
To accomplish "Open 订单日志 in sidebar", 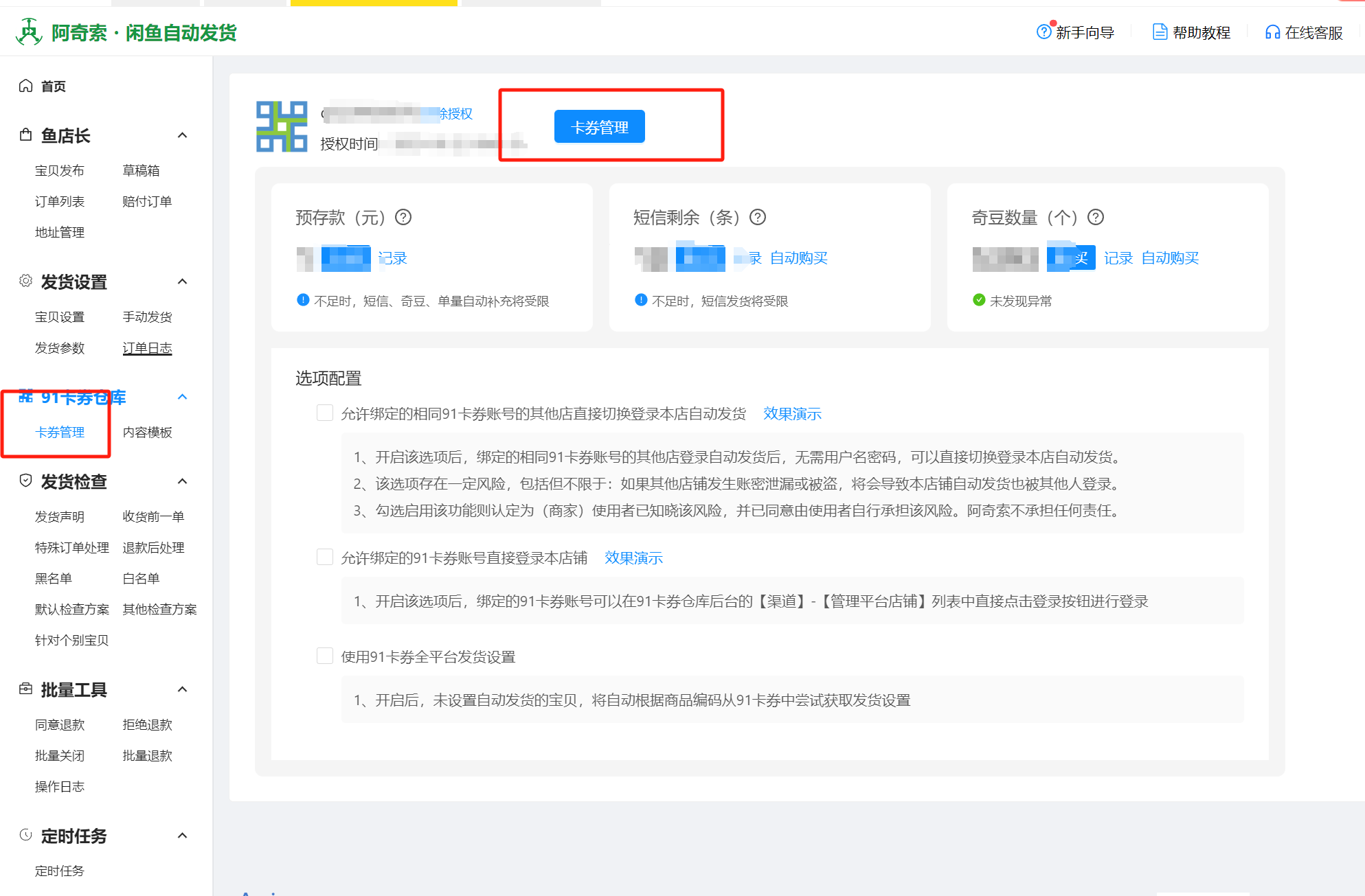I will (147, 347).
